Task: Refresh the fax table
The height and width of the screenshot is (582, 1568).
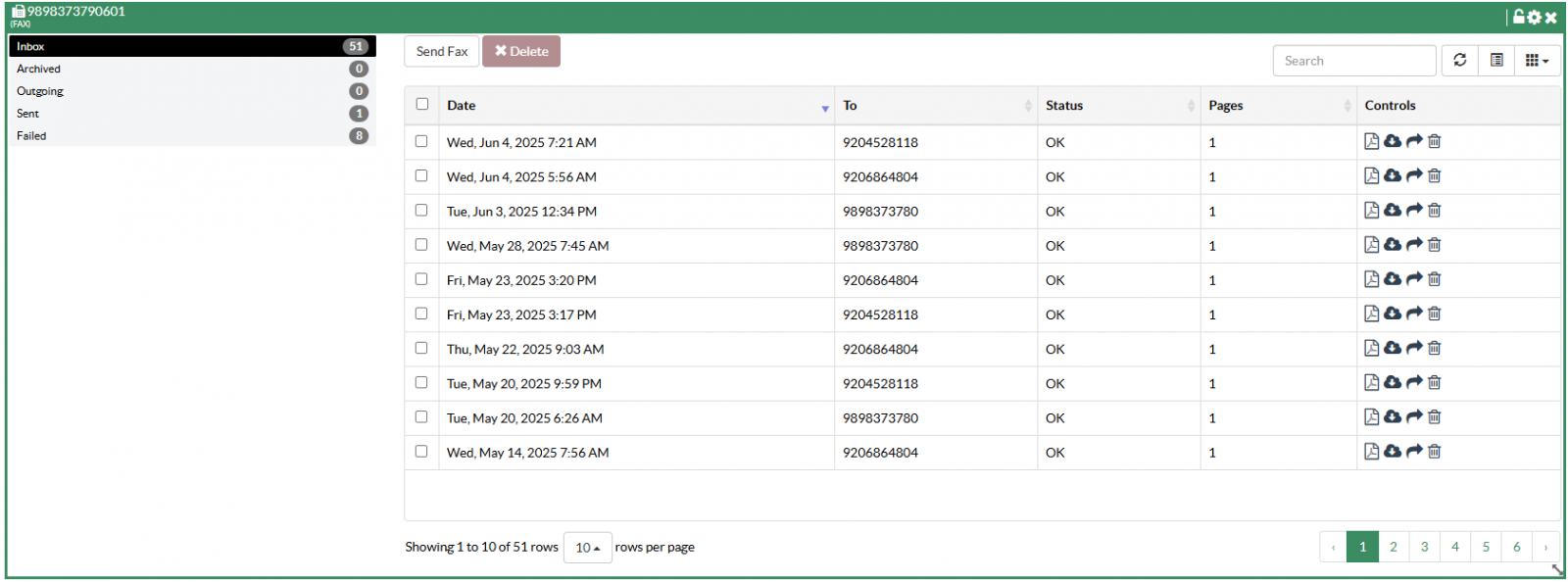Action: click(1459, 60)
